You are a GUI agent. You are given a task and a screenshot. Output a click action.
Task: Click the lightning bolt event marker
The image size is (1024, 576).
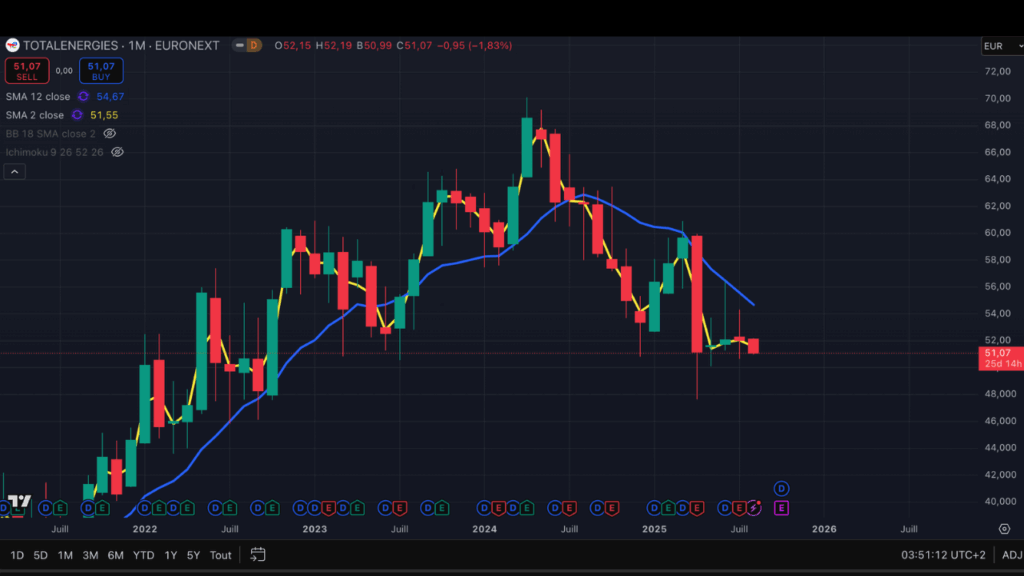click(754, 508)
